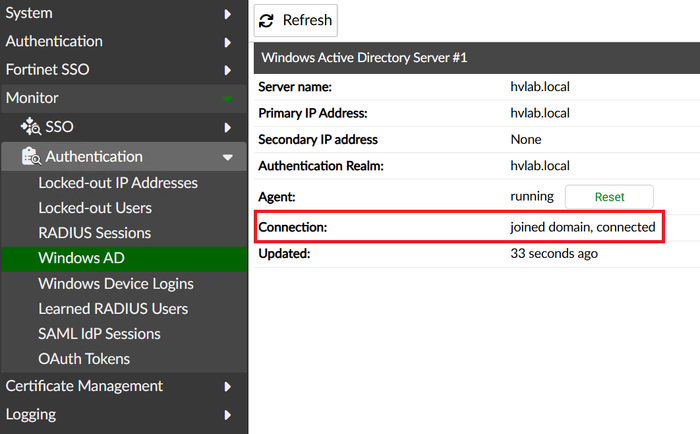
Task: Expand the Logging menu arrow
Action: tap(228, 414)
